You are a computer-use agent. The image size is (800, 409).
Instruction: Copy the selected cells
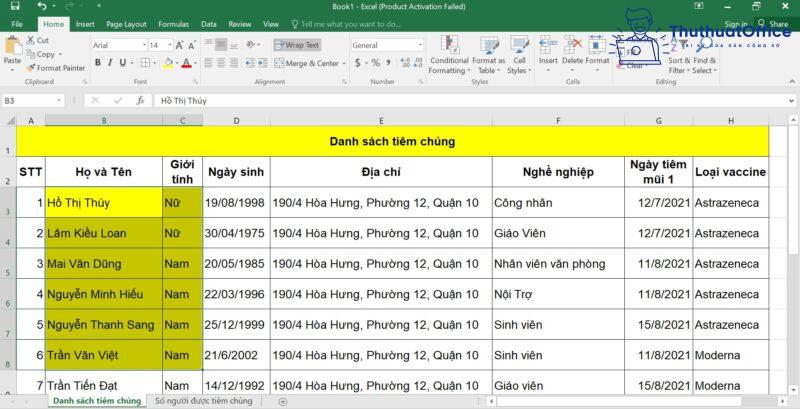43,54
